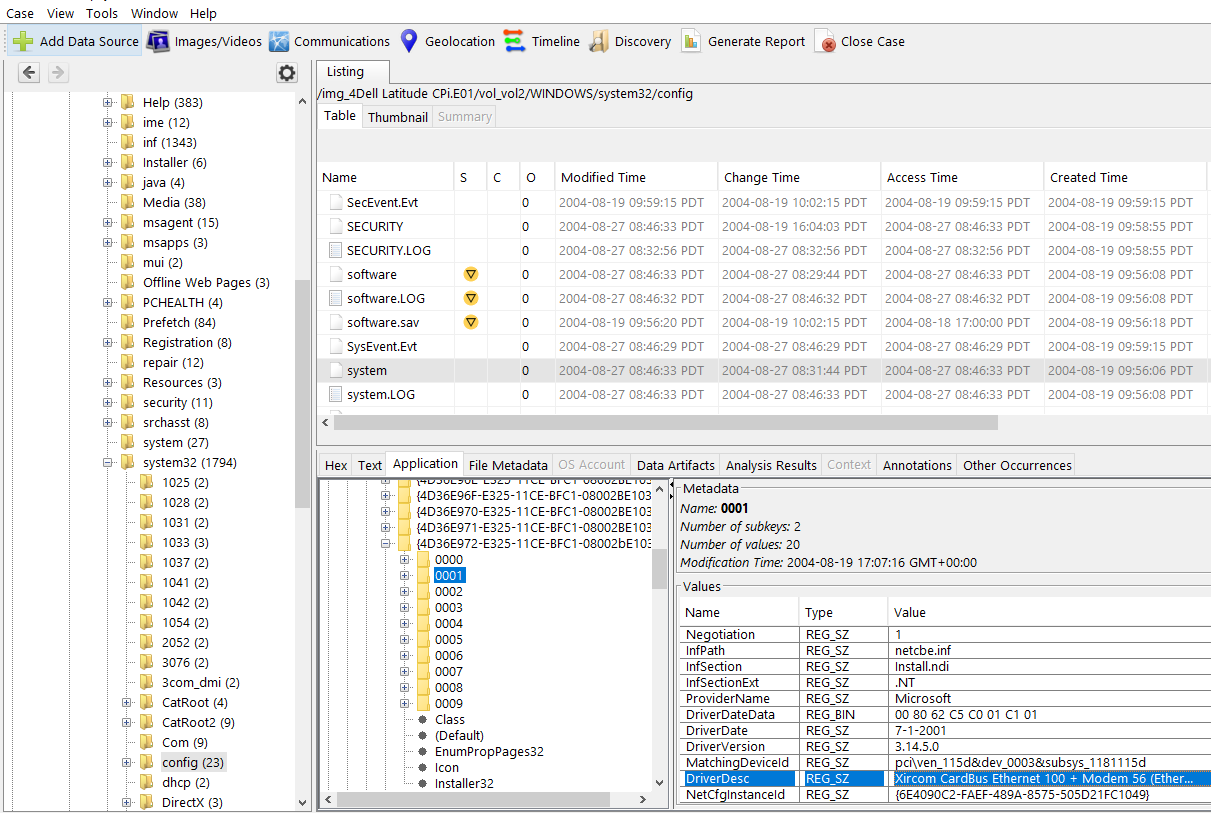Switch to the File Metadata tab
The width and height of the screenshot is (1211, 813).
tap(508, 465)
